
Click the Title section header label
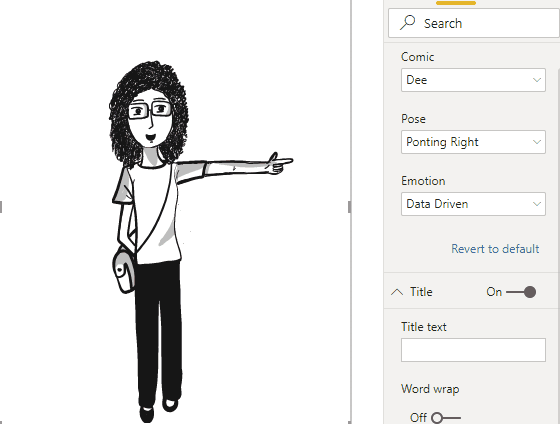[x=421, y=292]
